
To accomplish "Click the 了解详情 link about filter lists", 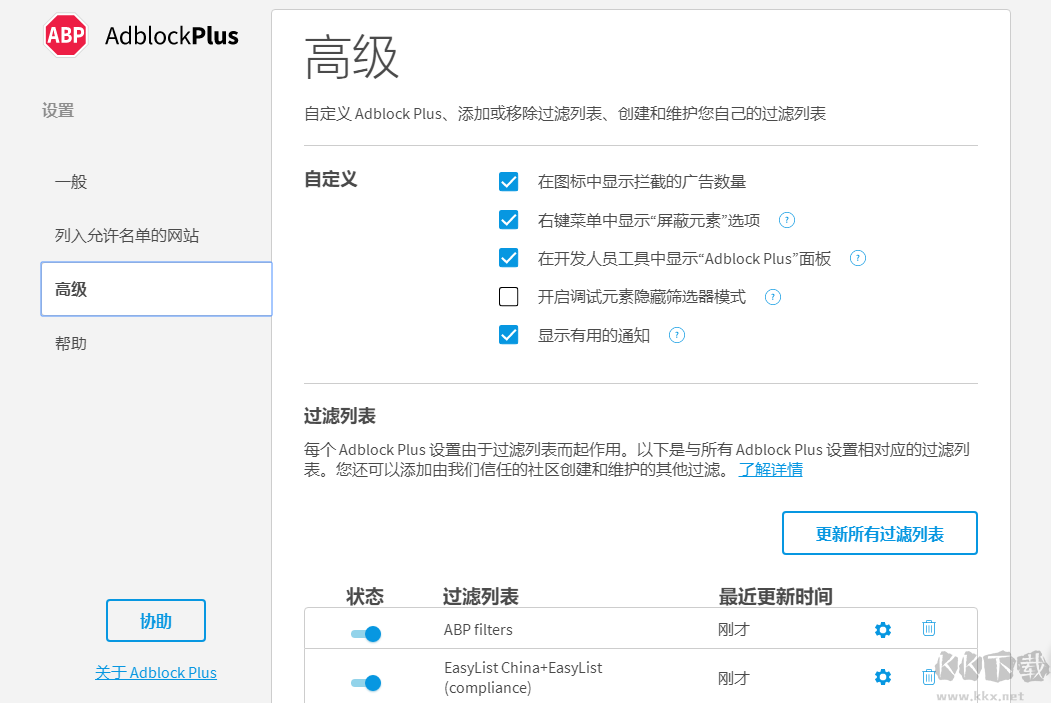I will 770,468.
